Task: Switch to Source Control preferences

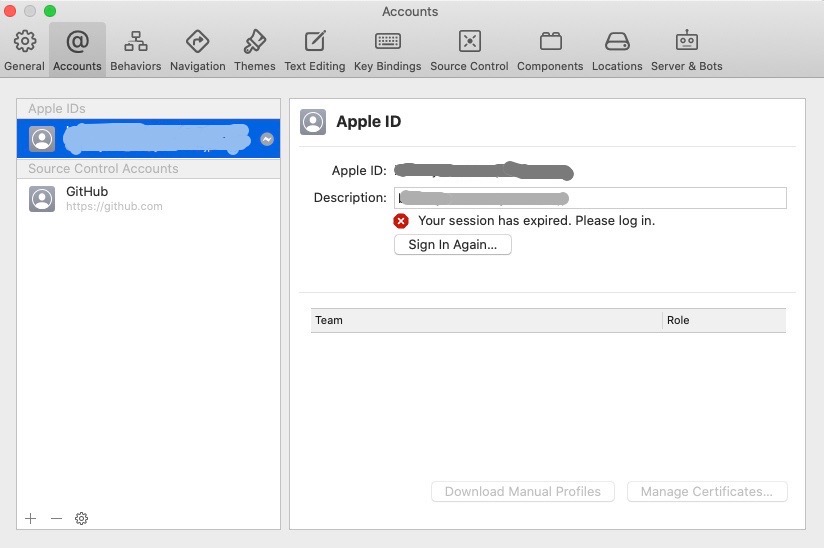Action: pos(469,50)
